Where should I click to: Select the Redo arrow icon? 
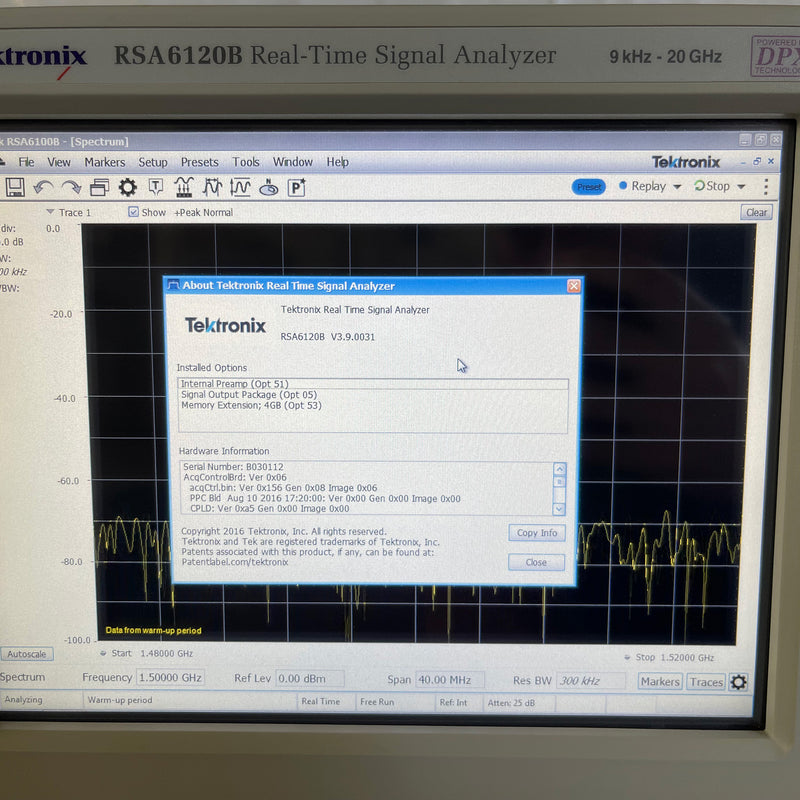pos(70,187)
